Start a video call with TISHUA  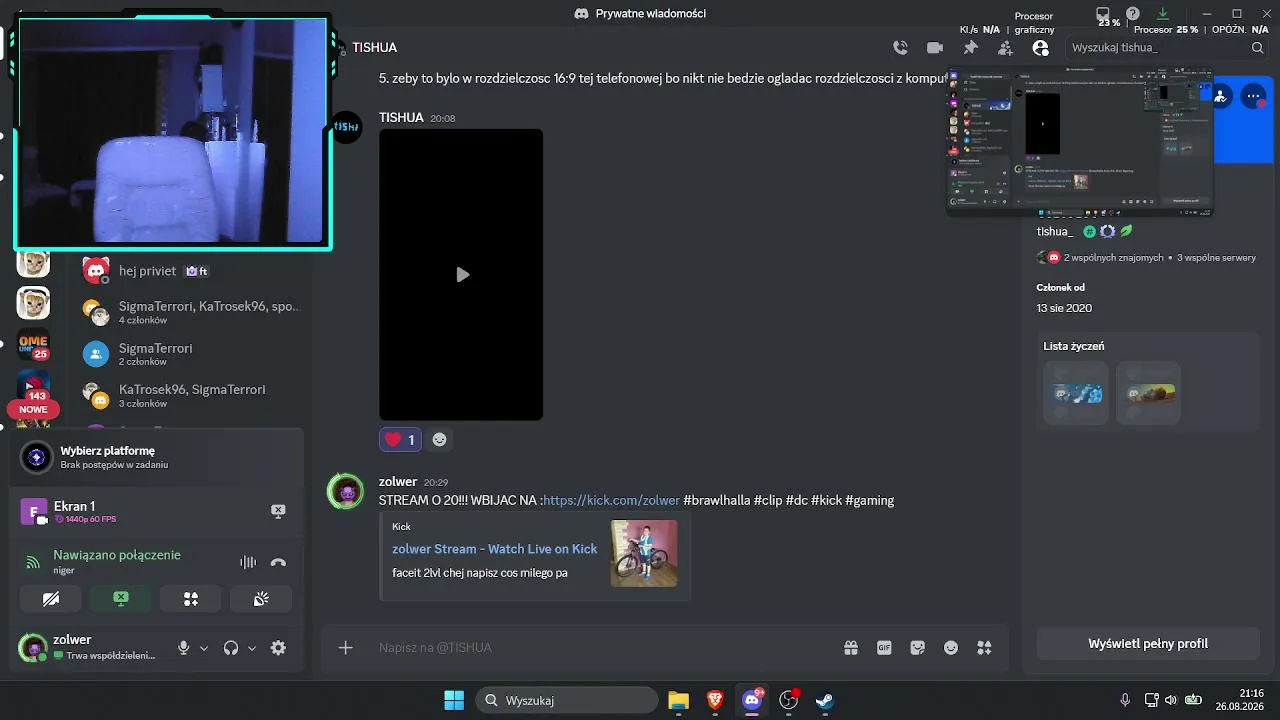[935, 48]
